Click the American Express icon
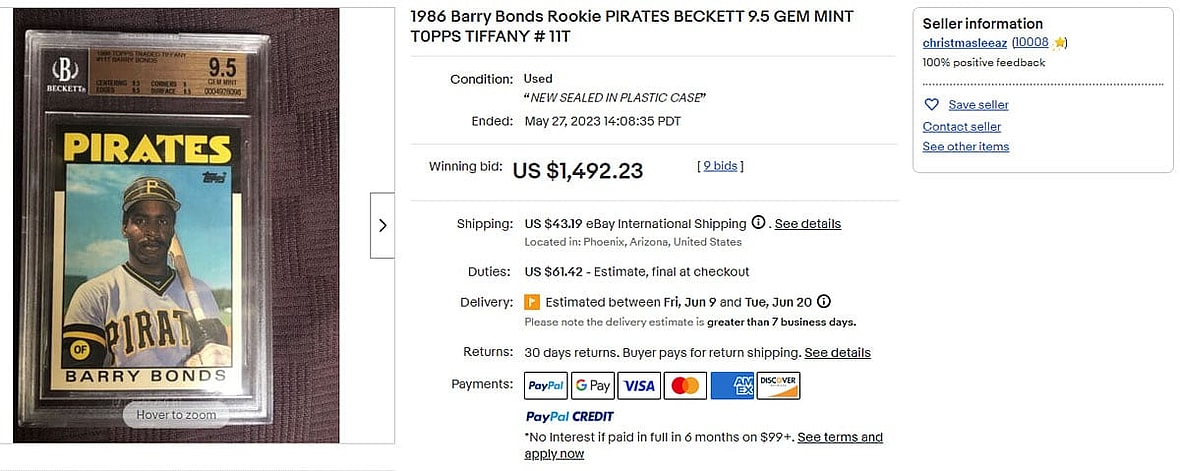The height and width of the screenshot is (471, 1180). coord(732,385)
